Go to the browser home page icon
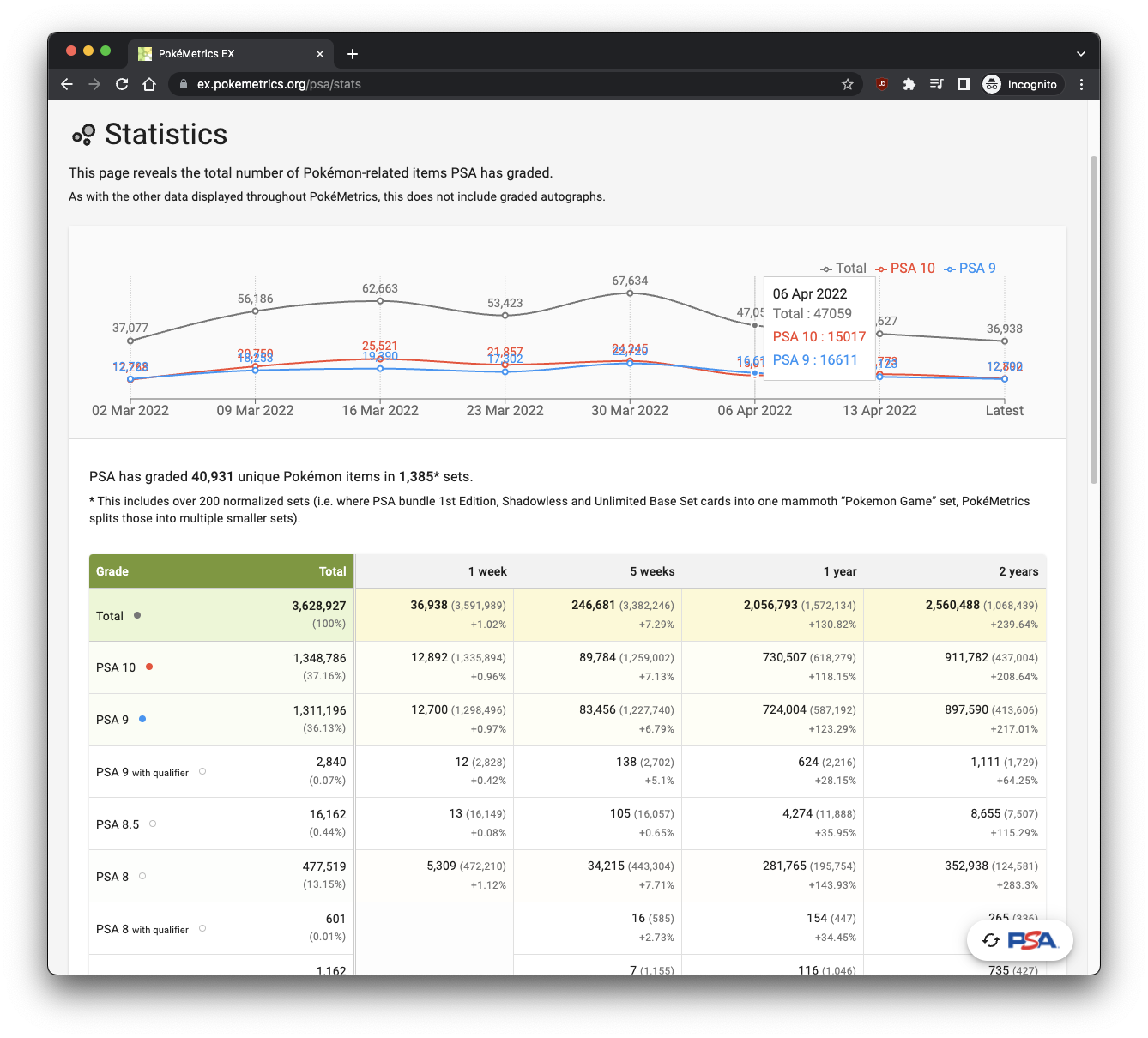The width and height of the screenshot is (1148, 1038). click(x=149, y=84)
